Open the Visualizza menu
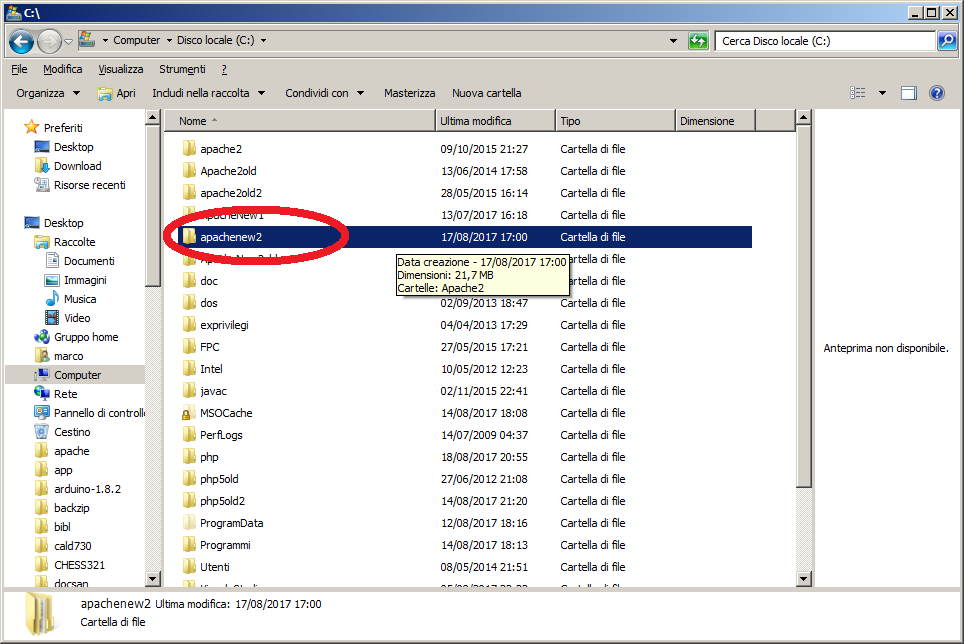The image size is (964, 644). tap(120, 69)
